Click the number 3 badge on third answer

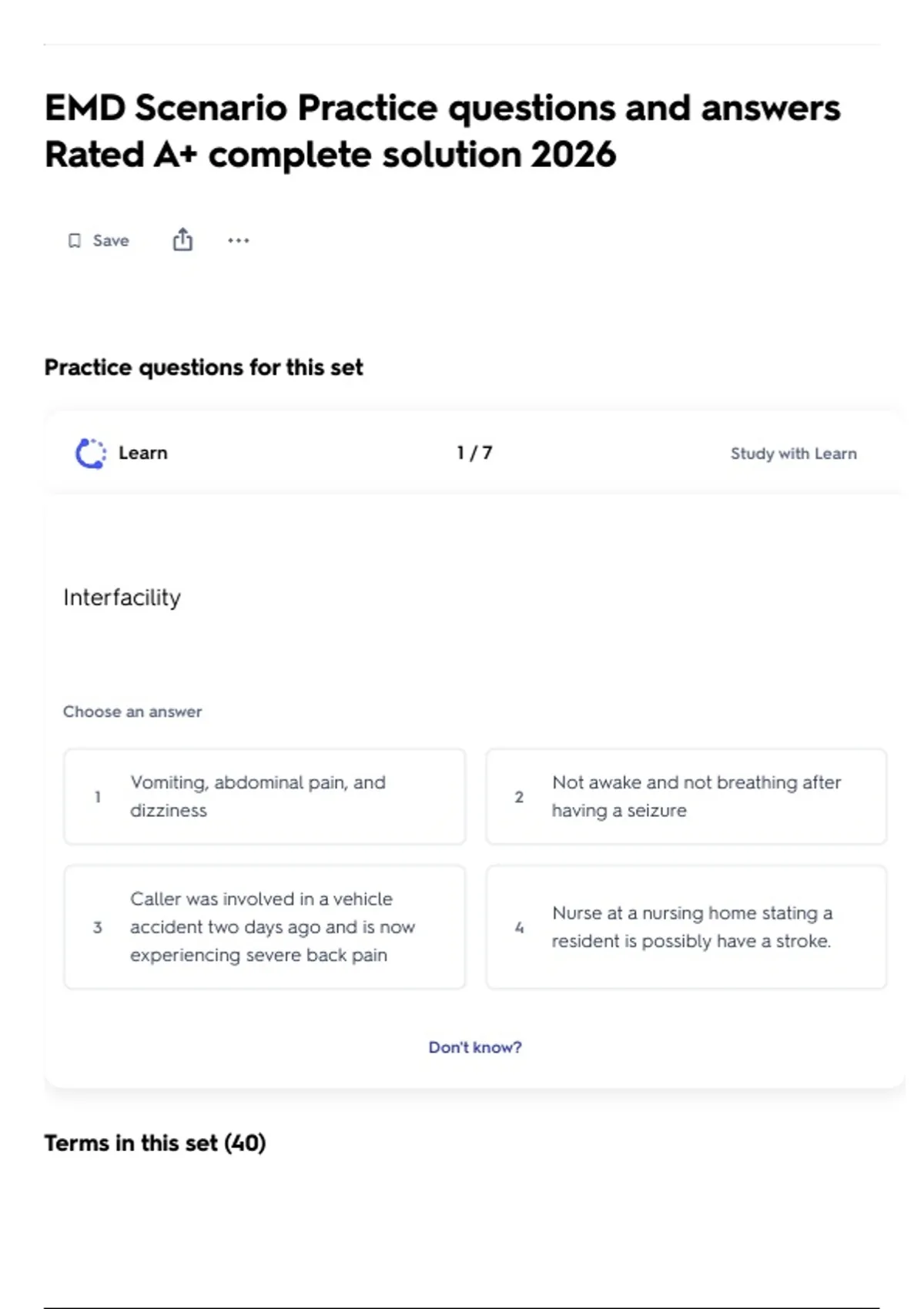pyautogui.click(x=98, y=927)
